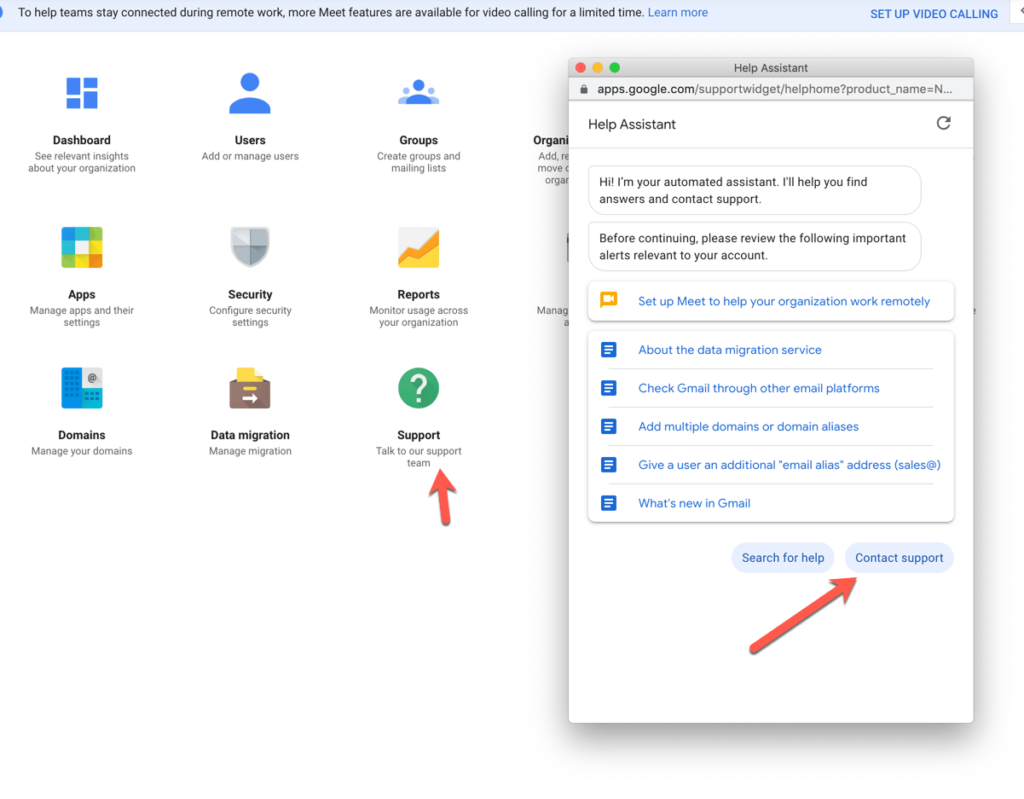Click the Users person icon

click(x=250, y=93)
